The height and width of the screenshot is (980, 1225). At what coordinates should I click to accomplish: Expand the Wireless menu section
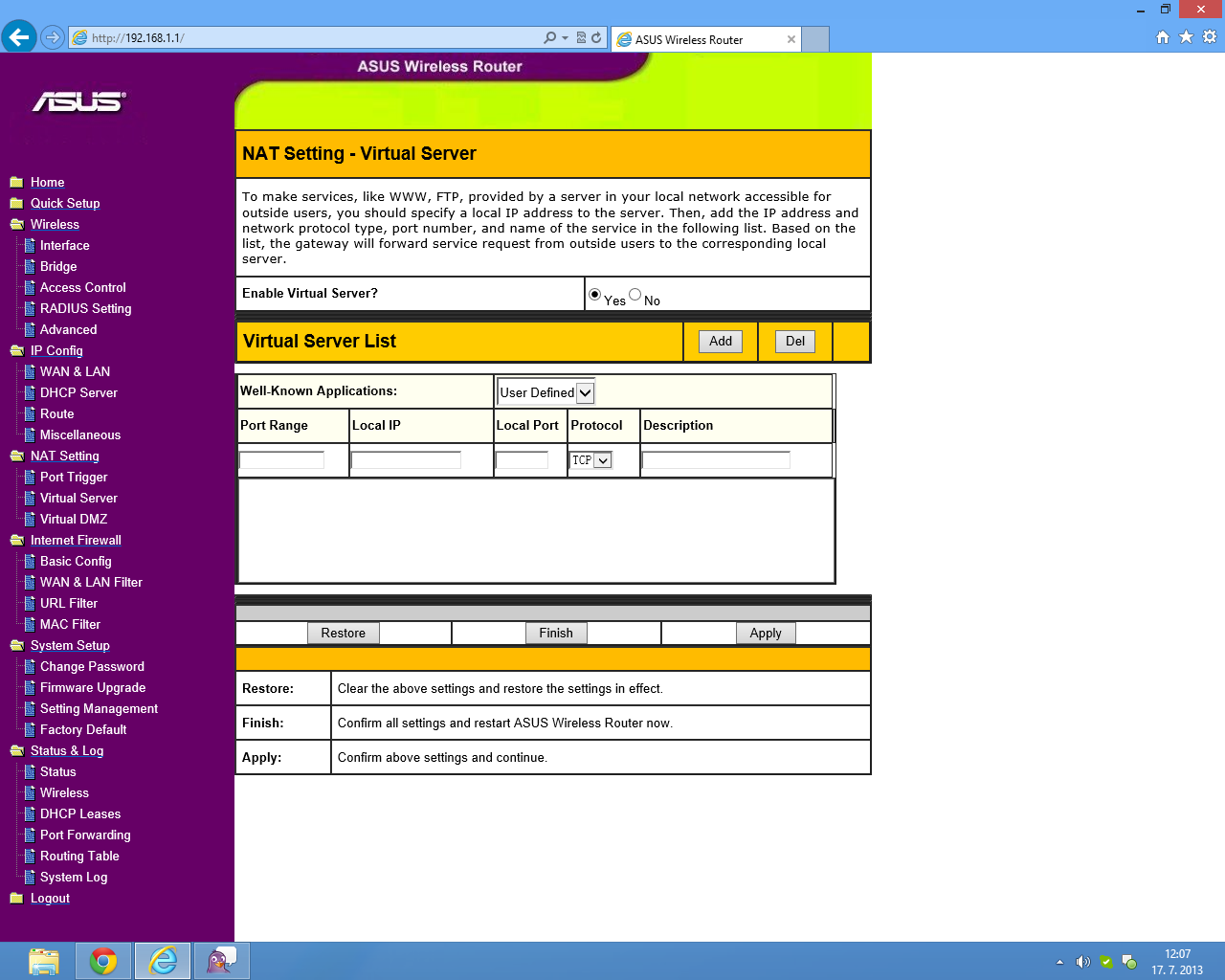pyautogui.click(x=55, y=224)
